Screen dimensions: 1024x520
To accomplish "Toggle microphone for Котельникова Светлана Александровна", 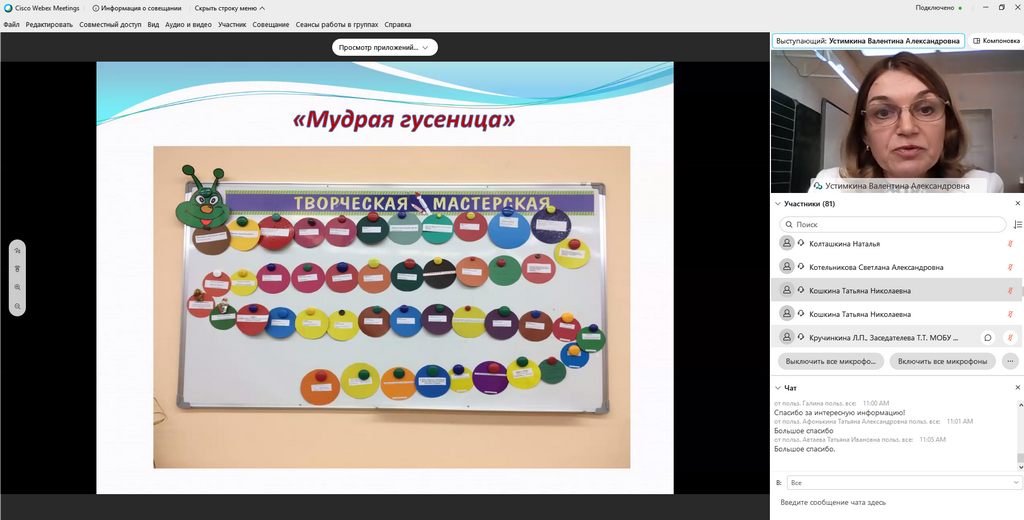I will point(1010,267).
